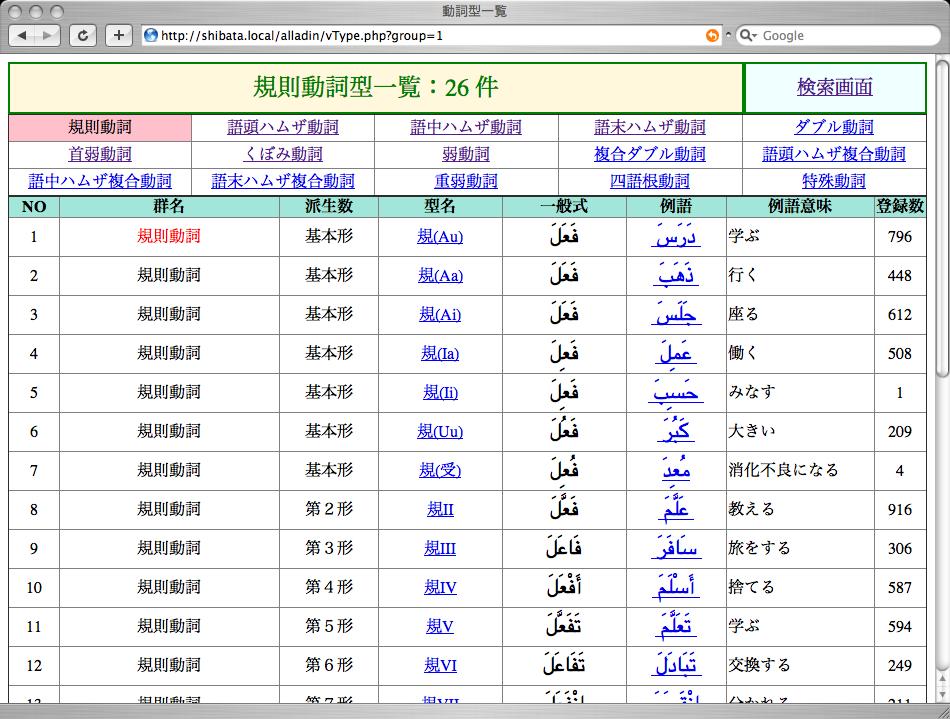Open the 検索画面 link

[835, 89]
